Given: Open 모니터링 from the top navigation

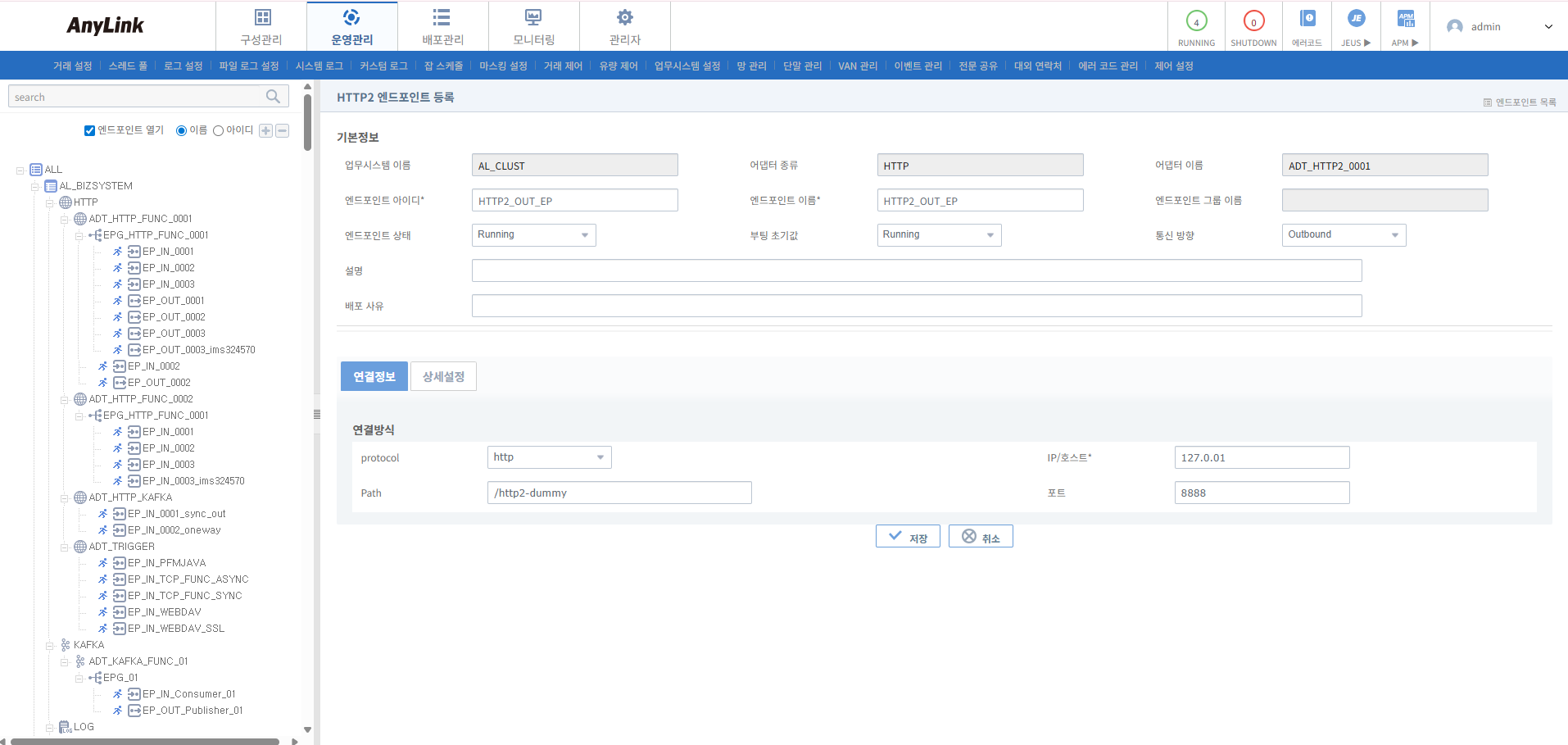Looking at the screenshot, I should point(533,25).
